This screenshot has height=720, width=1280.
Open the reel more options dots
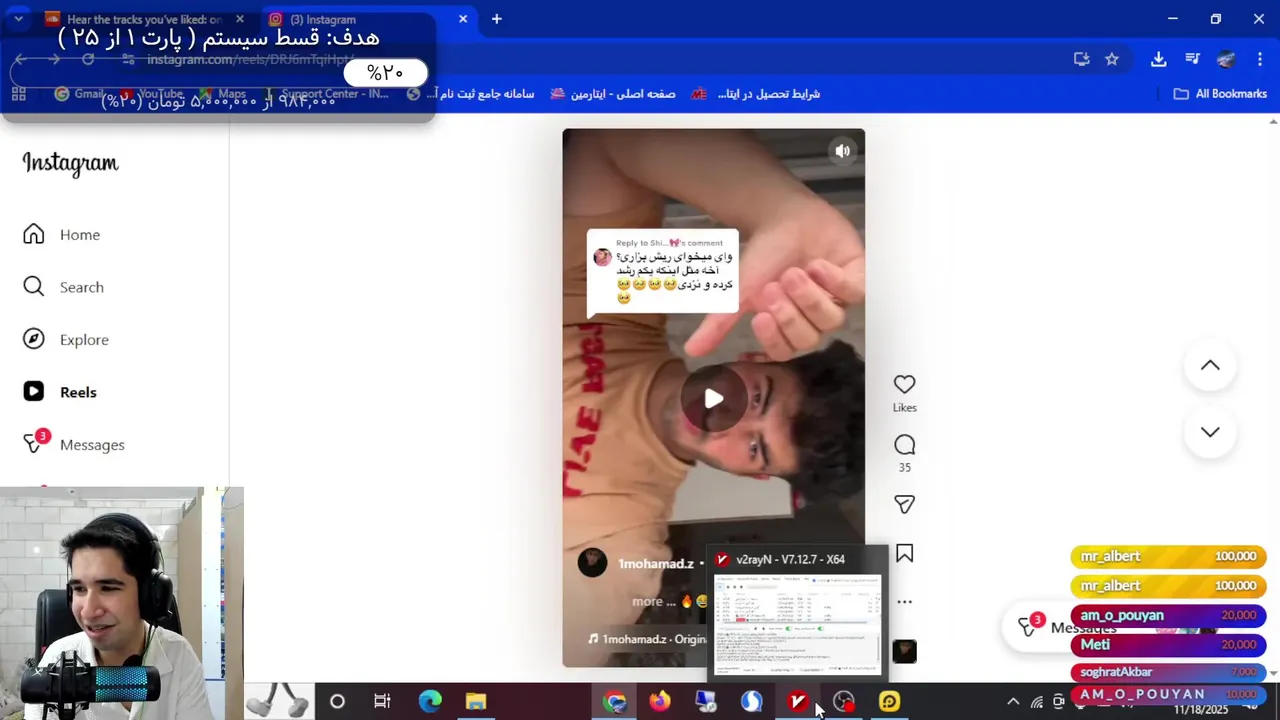[904, 602]
